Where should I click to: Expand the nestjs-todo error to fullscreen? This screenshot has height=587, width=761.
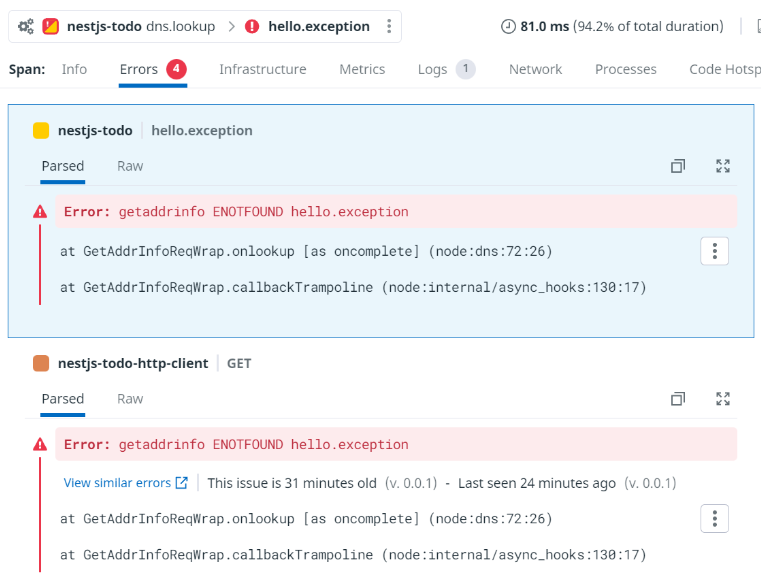pyautogui.click(x=723, y=166)
